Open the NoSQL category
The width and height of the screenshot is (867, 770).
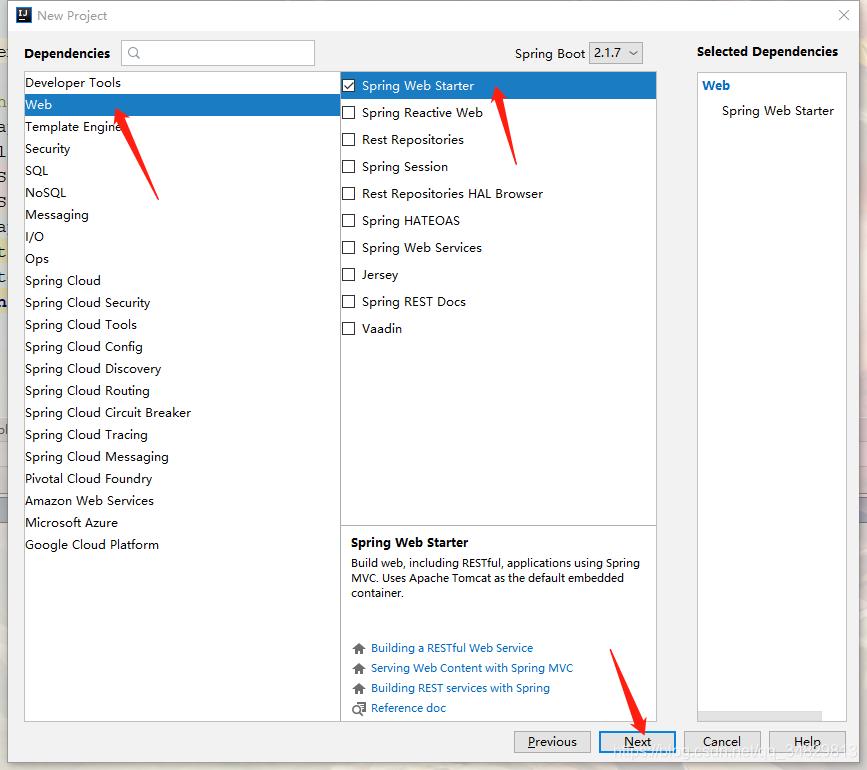coord(182,193)
